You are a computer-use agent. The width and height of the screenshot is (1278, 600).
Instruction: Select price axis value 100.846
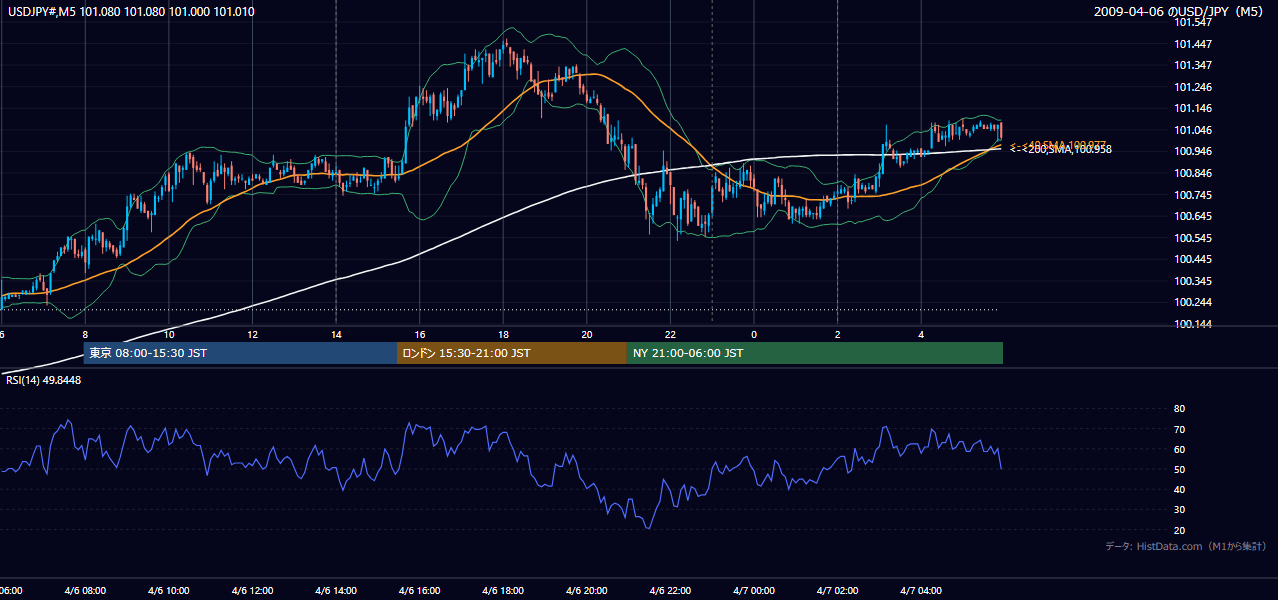click(x=1193, y=173)
